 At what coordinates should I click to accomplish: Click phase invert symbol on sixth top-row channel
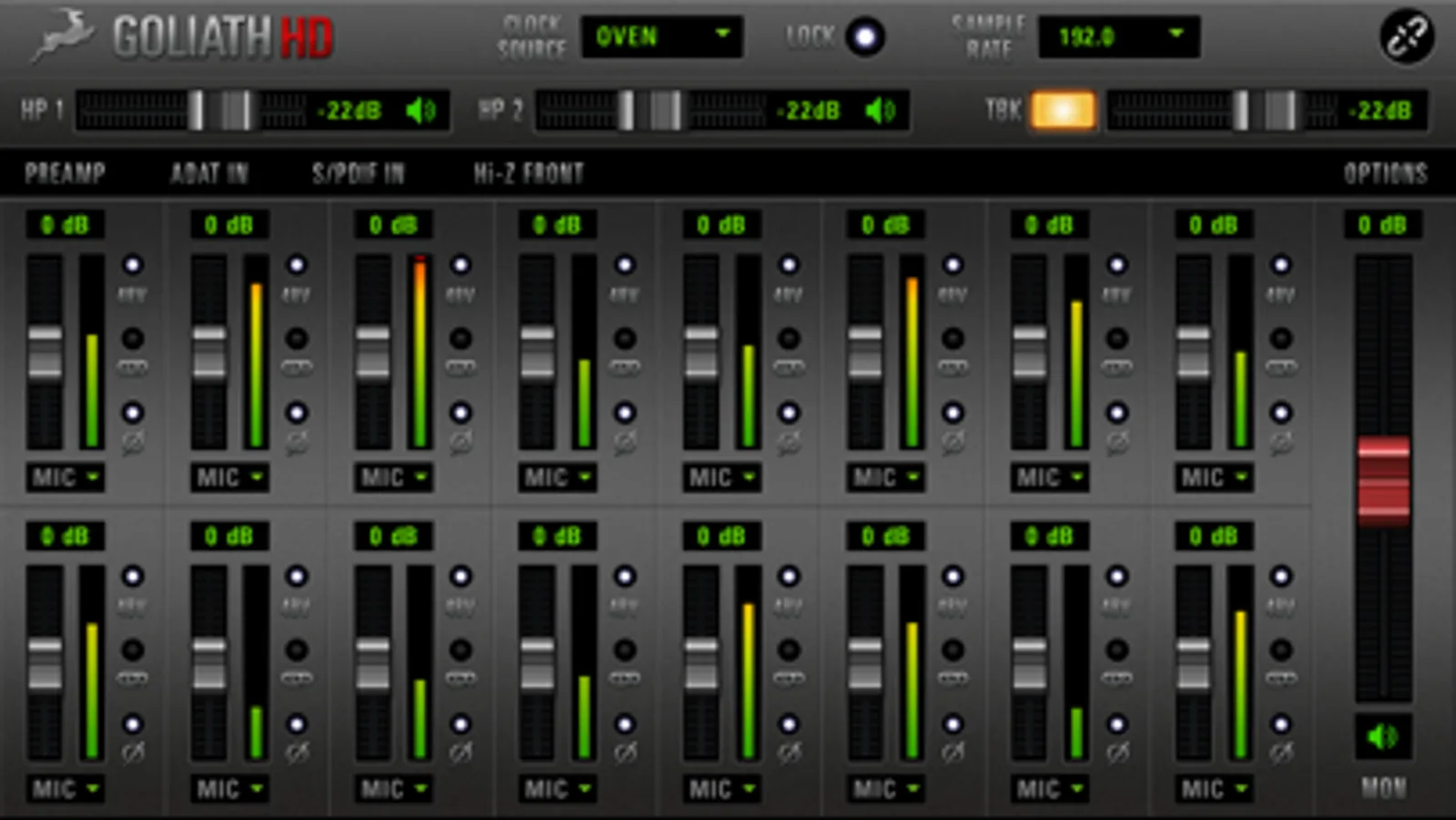pyautogui.click(x=952, y=444)
